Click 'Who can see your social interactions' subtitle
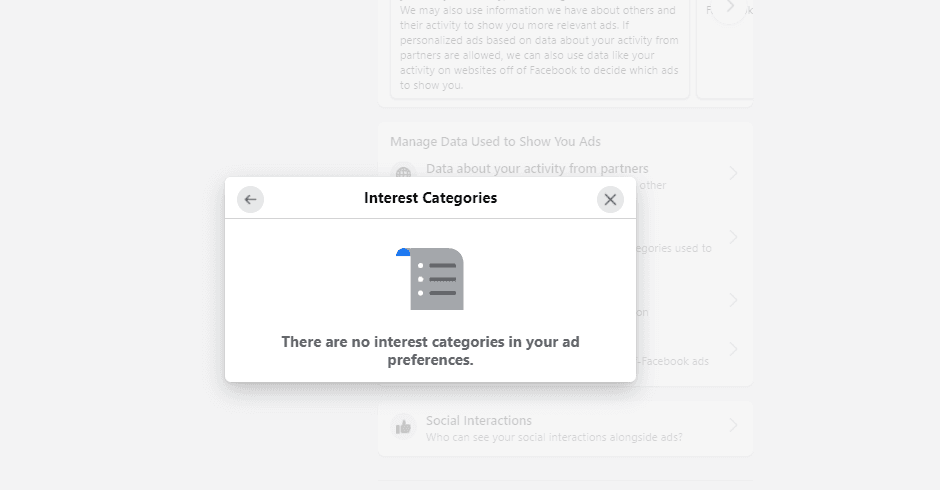The image size is (940, 490). coord(554,437)
